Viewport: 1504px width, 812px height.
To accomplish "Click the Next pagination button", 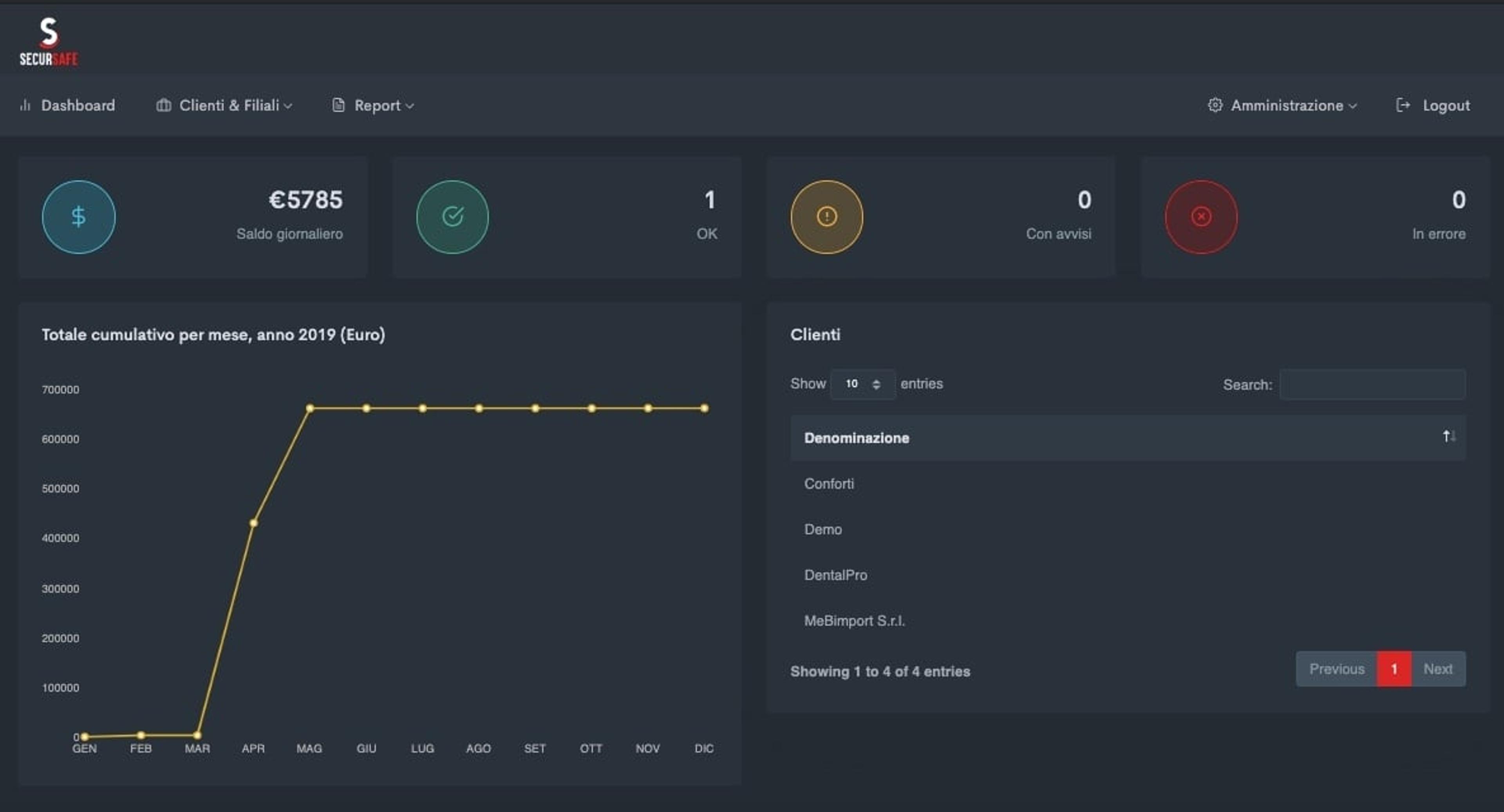I will click(x=1438, y=669).
